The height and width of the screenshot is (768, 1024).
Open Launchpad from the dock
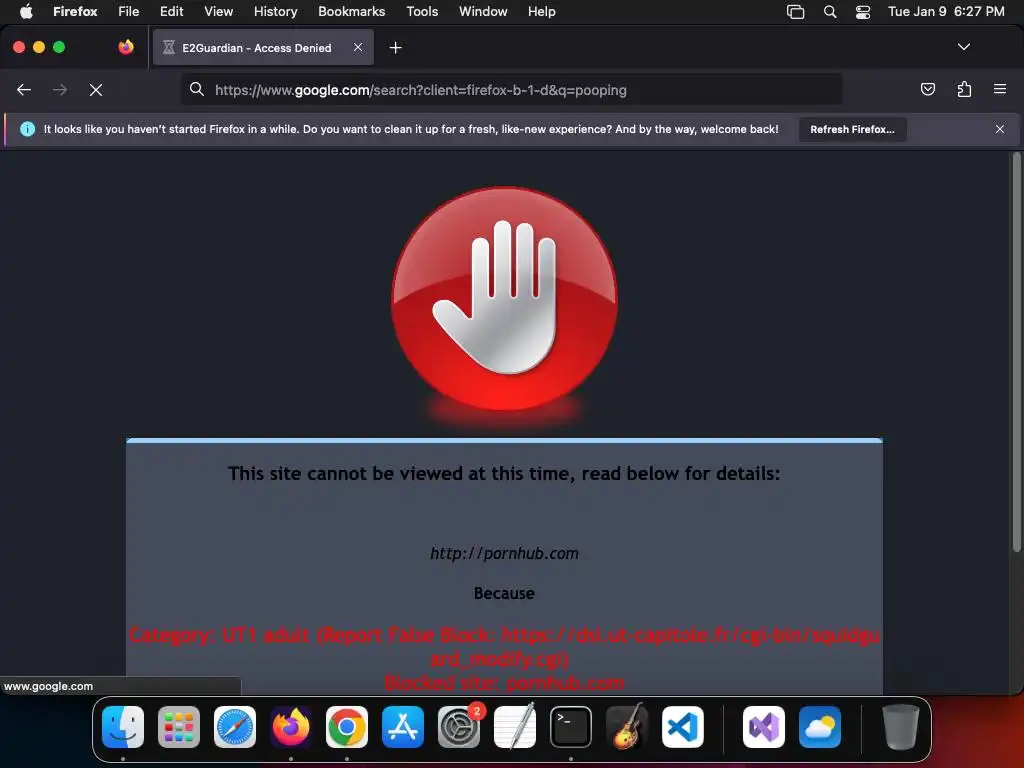click(179, 727)
